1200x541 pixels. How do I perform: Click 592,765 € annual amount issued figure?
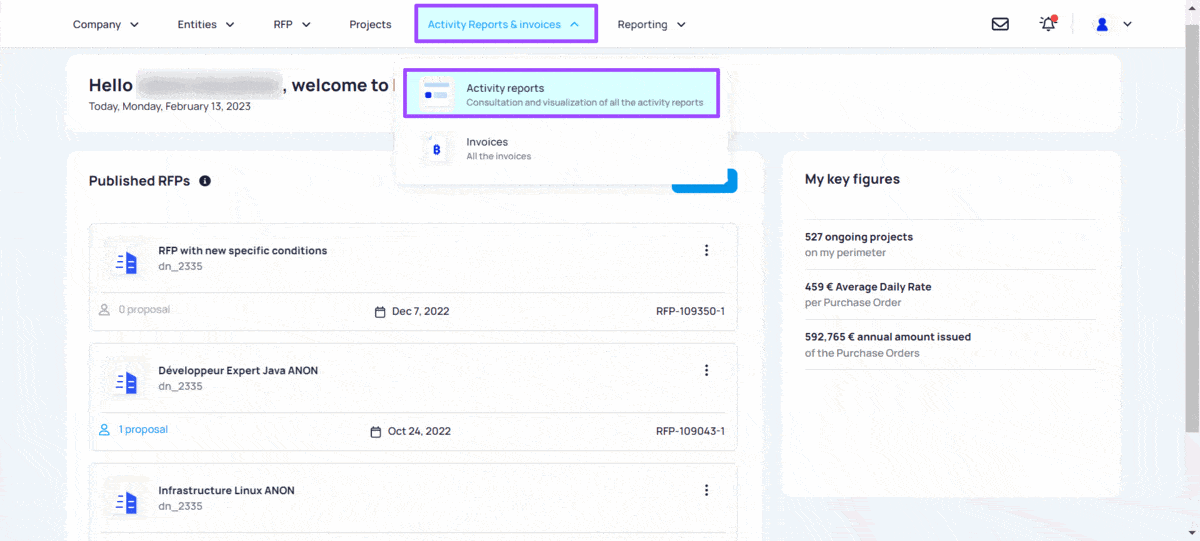888,337
